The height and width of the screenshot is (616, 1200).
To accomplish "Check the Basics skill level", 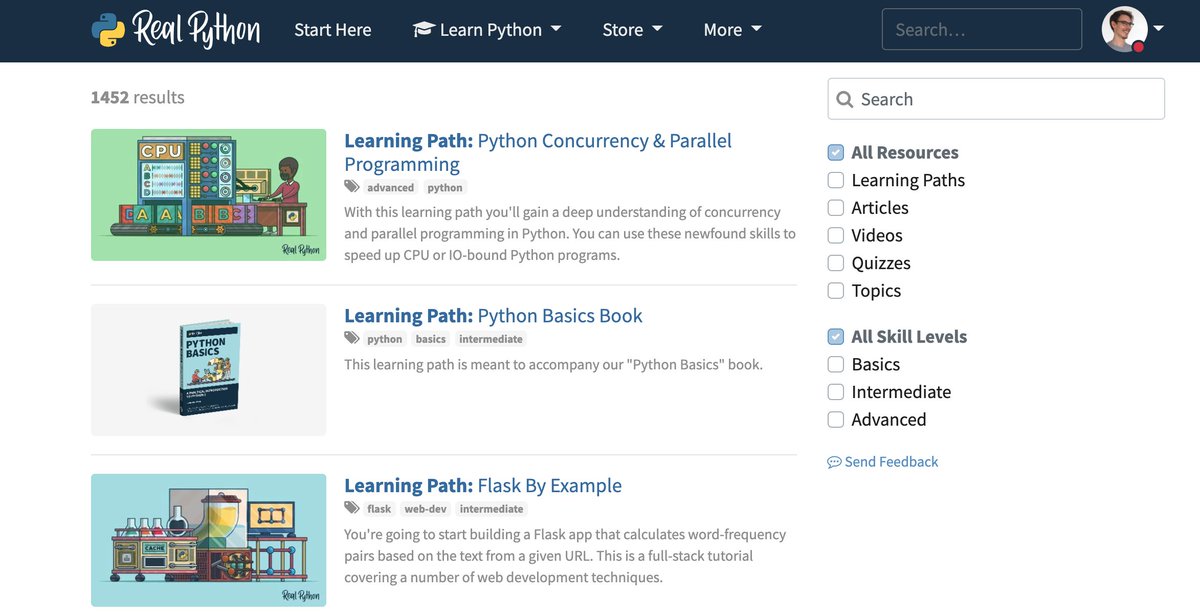I will pos(836,364).
